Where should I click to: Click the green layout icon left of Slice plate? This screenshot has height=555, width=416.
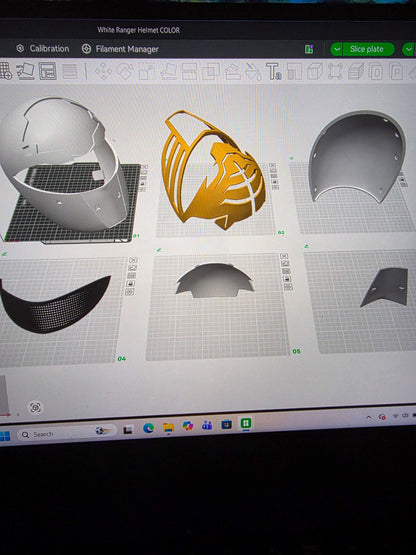point(309,49)
